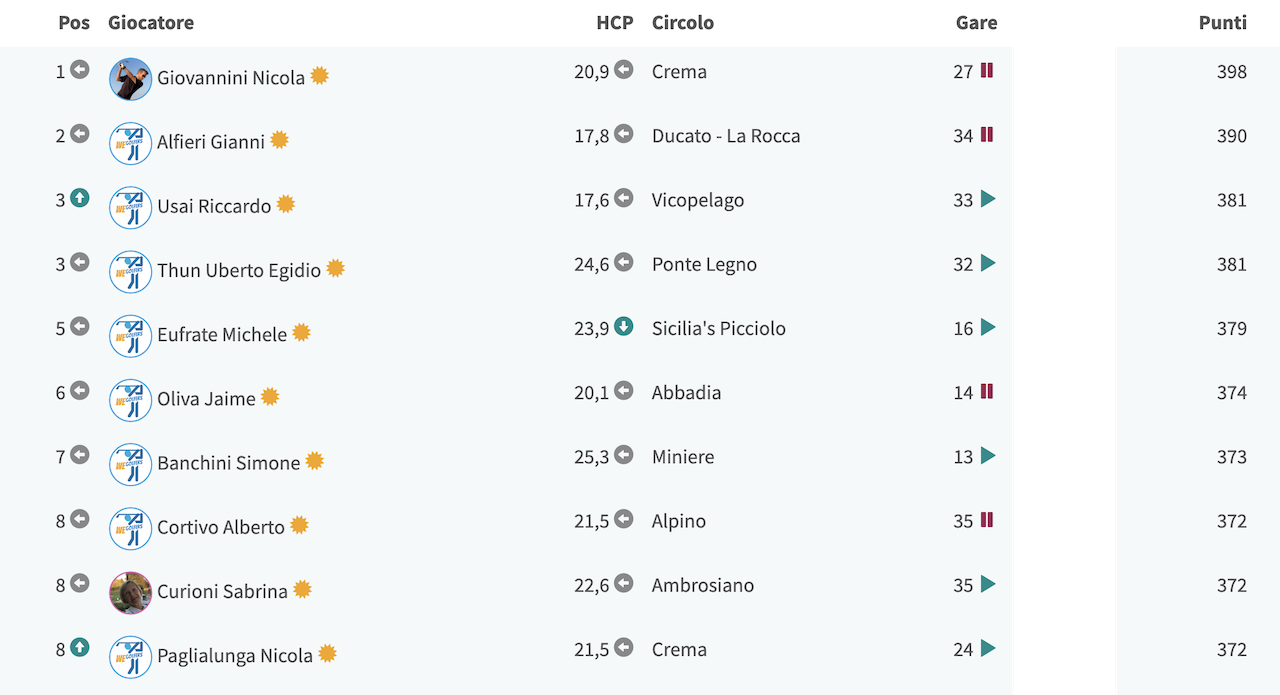Viewport: 1280px width, 695px height.
Task: Click the gold badge beside Alfieri Gianni
Action: (279, 140)
